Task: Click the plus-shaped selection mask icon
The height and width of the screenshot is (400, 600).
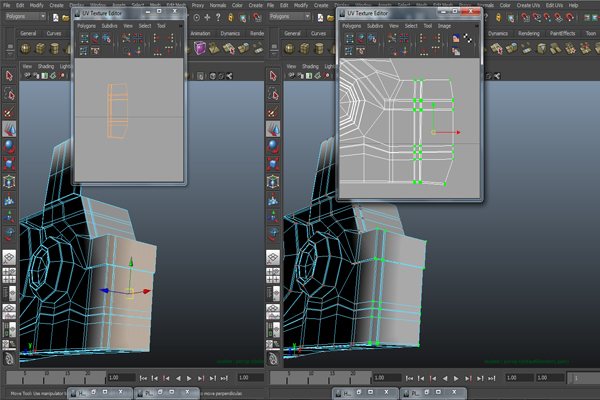Action: 207,17
